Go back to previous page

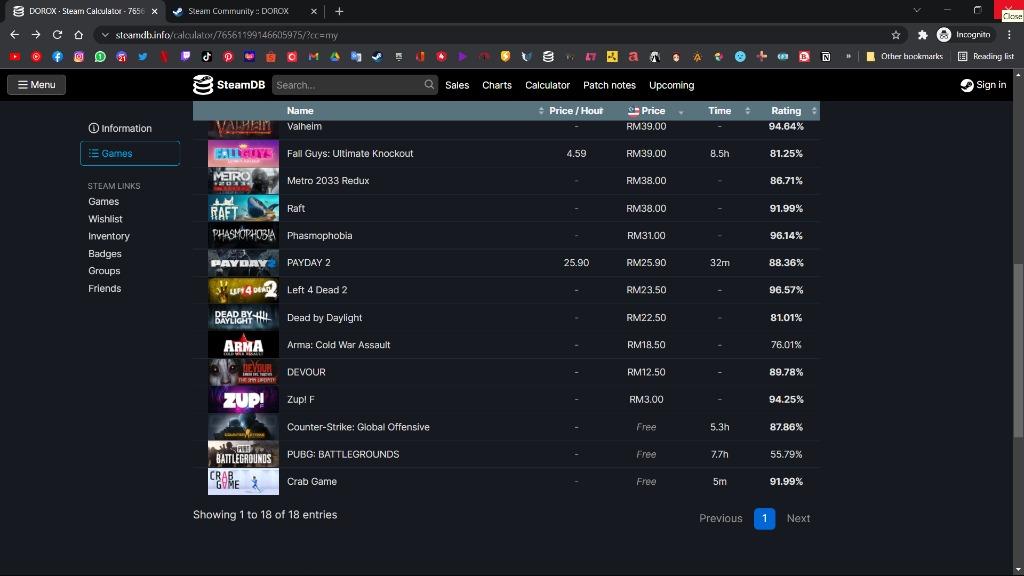click(x=14, y=35)
